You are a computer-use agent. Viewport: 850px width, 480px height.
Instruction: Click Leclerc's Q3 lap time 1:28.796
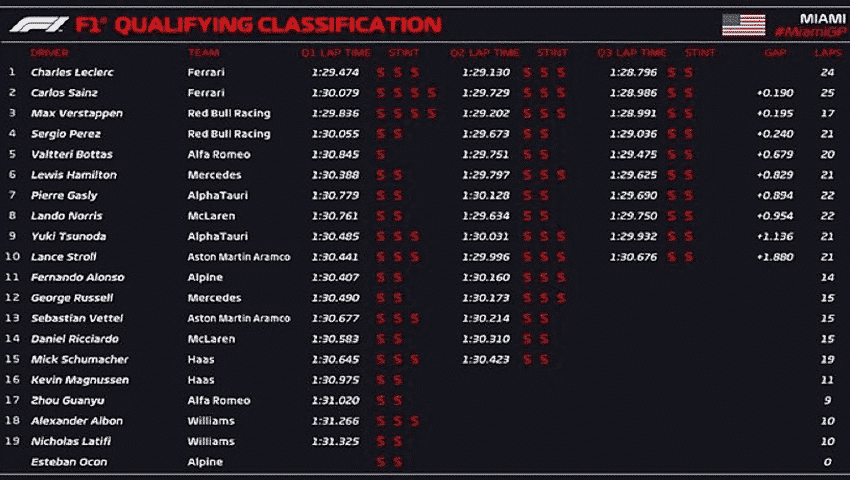[x=633, y=72]
